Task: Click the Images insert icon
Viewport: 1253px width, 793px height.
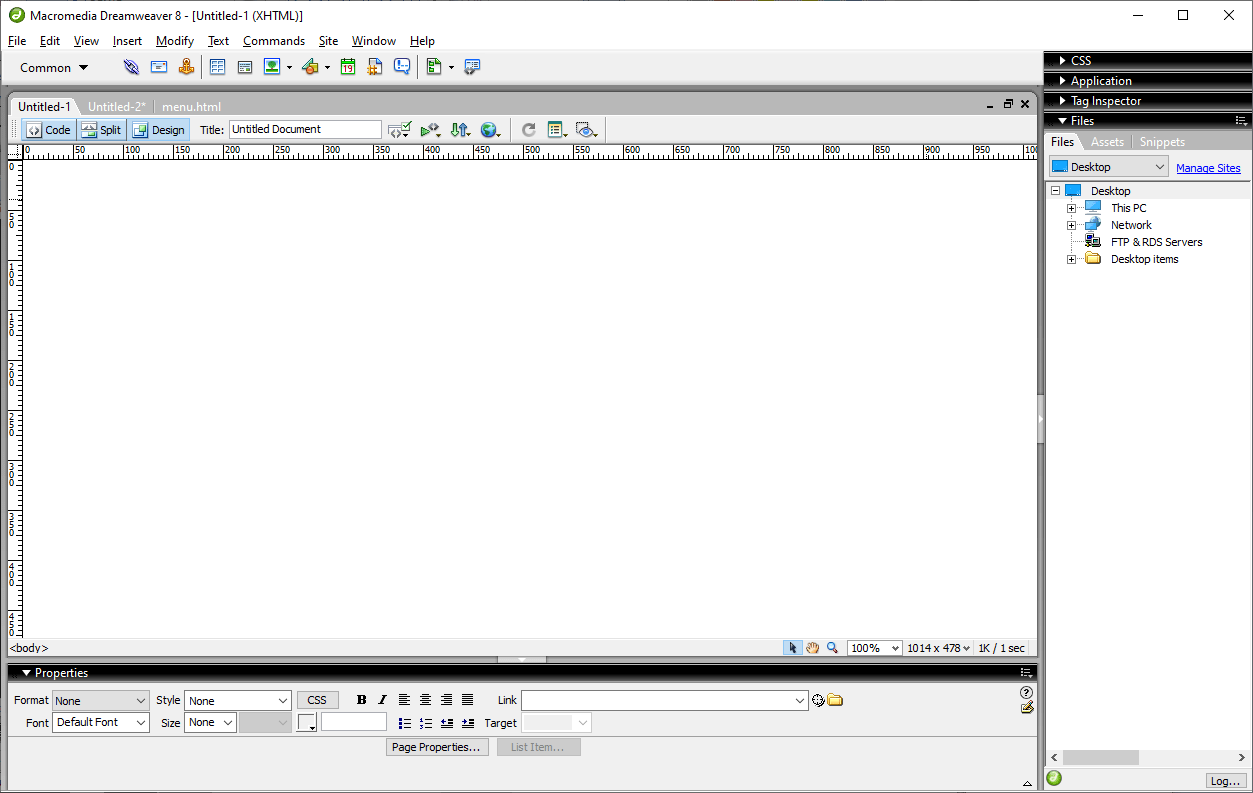Action: point(272,67)
